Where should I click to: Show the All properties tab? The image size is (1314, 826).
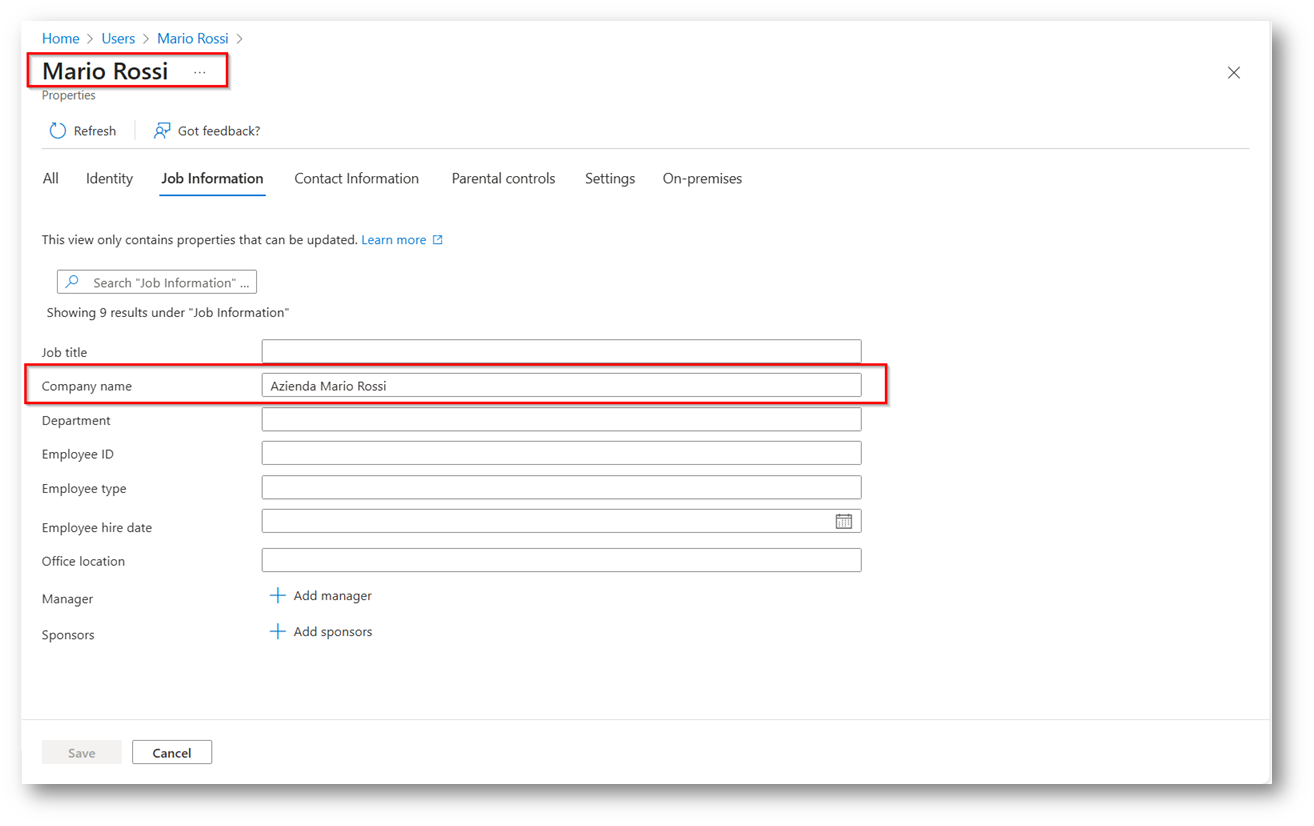point(51,179)
